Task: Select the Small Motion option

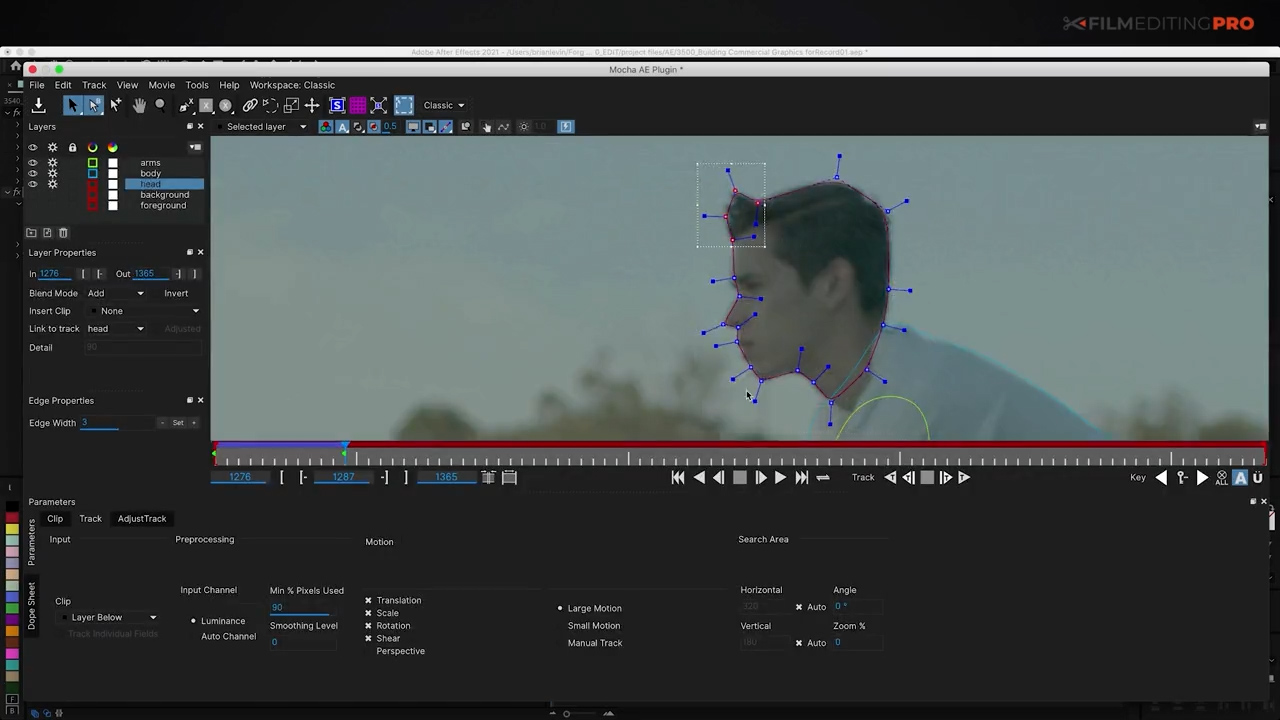Action: point(593,625)
